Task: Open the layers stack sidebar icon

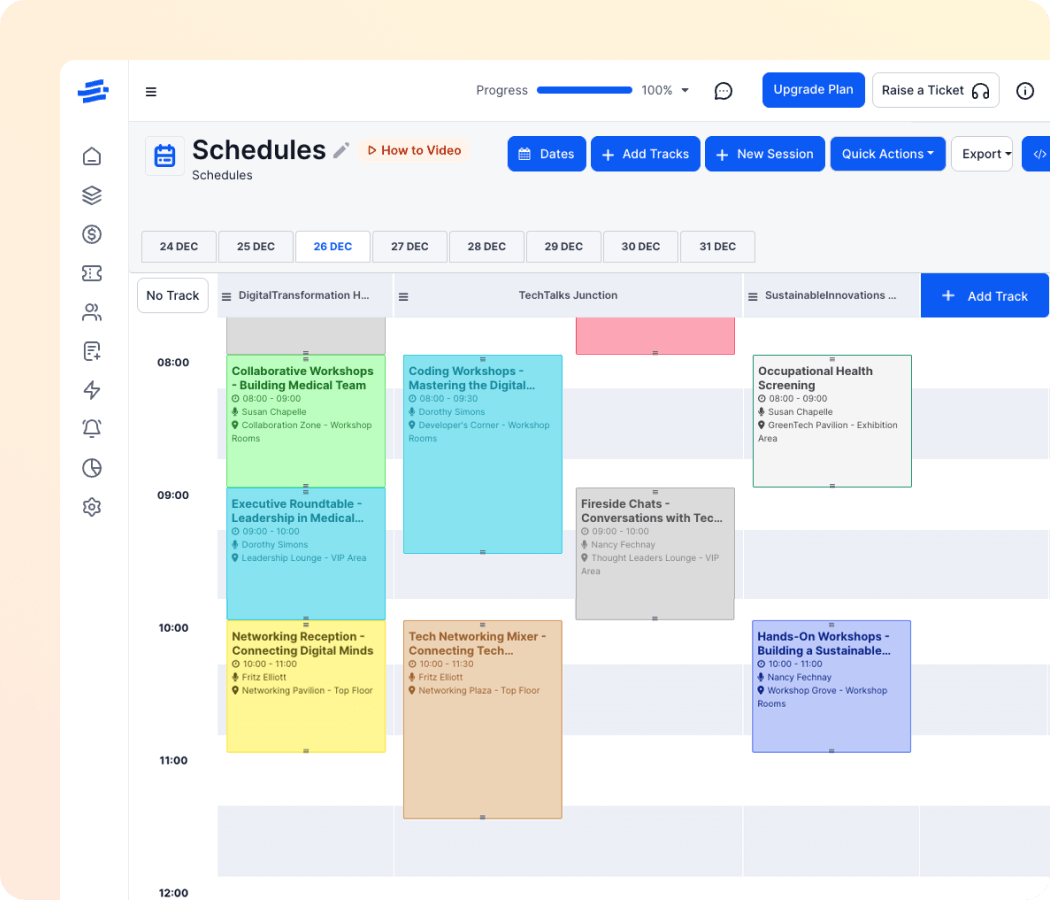Action: (x=92, y=195)
